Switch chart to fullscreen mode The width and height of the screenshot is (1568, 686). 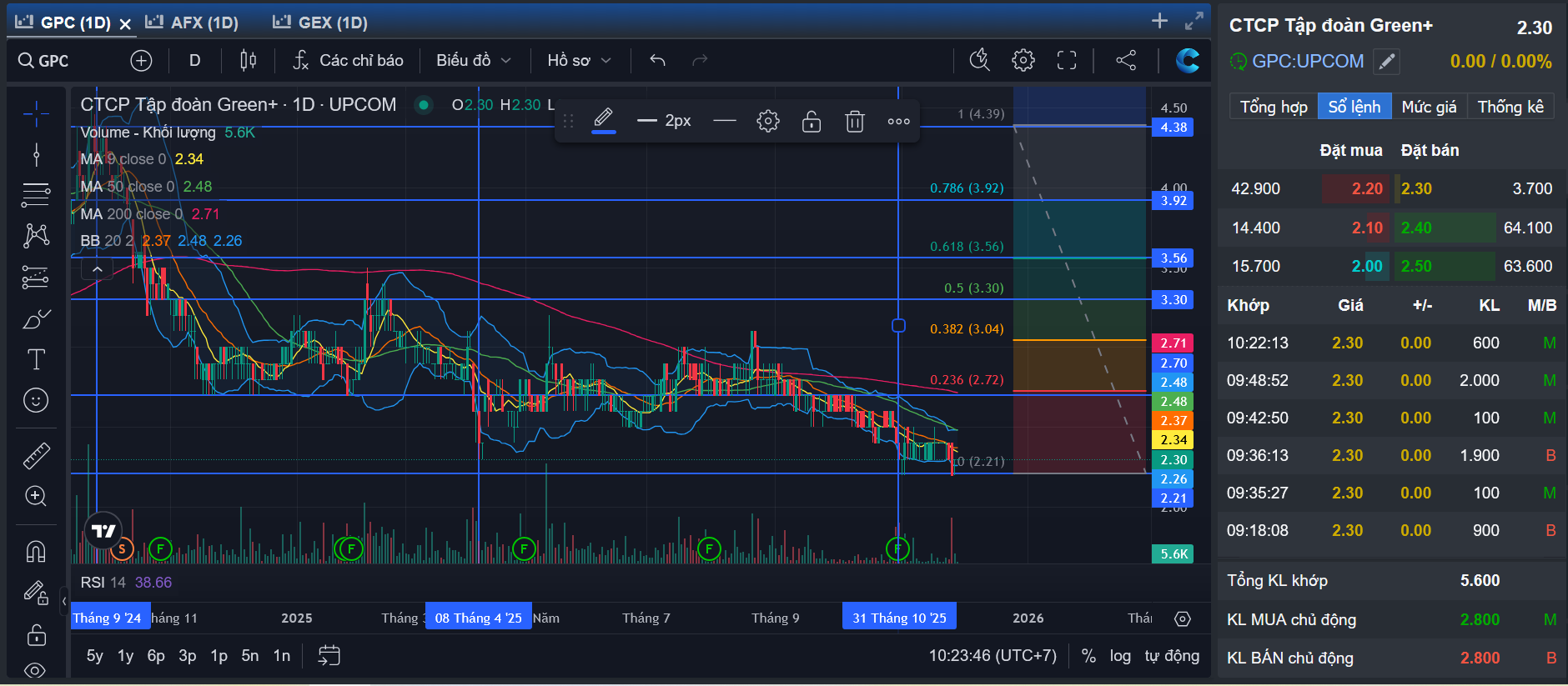1067,60
